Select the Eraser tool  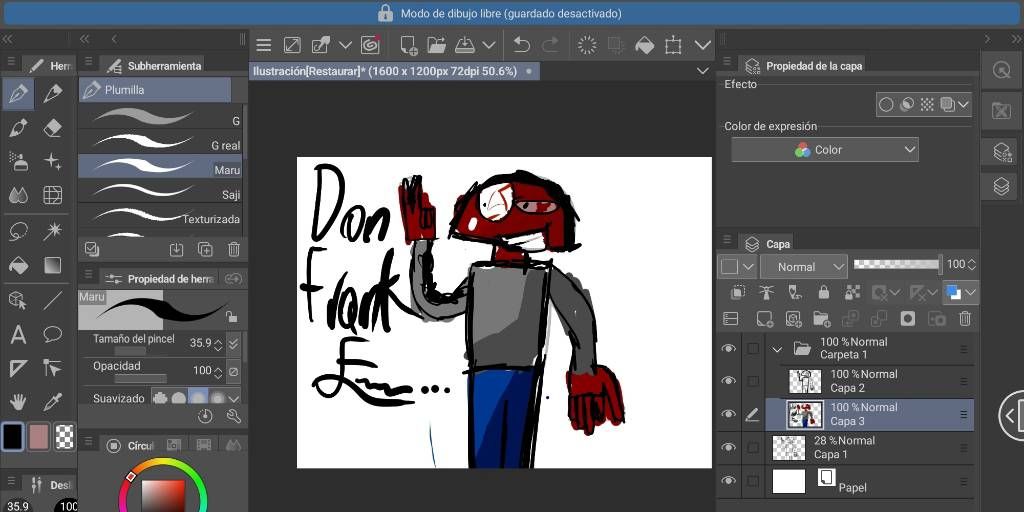[x=53, y=128]
